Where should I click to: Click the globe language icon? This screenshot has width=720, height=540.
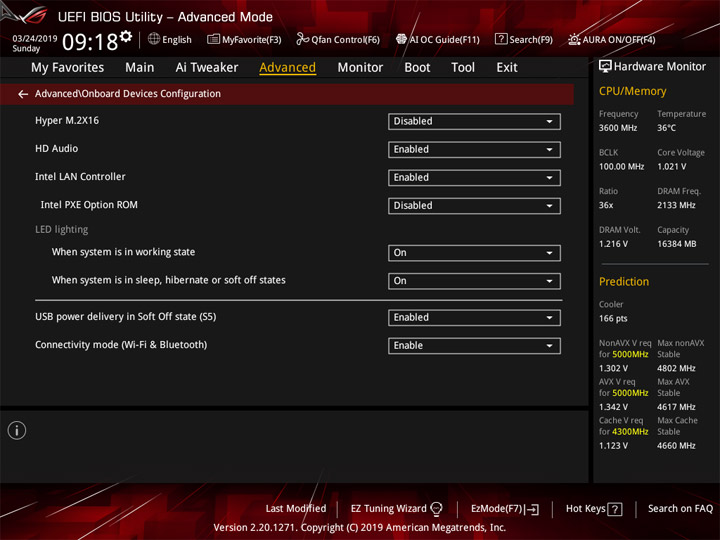(x=154, y=39)
